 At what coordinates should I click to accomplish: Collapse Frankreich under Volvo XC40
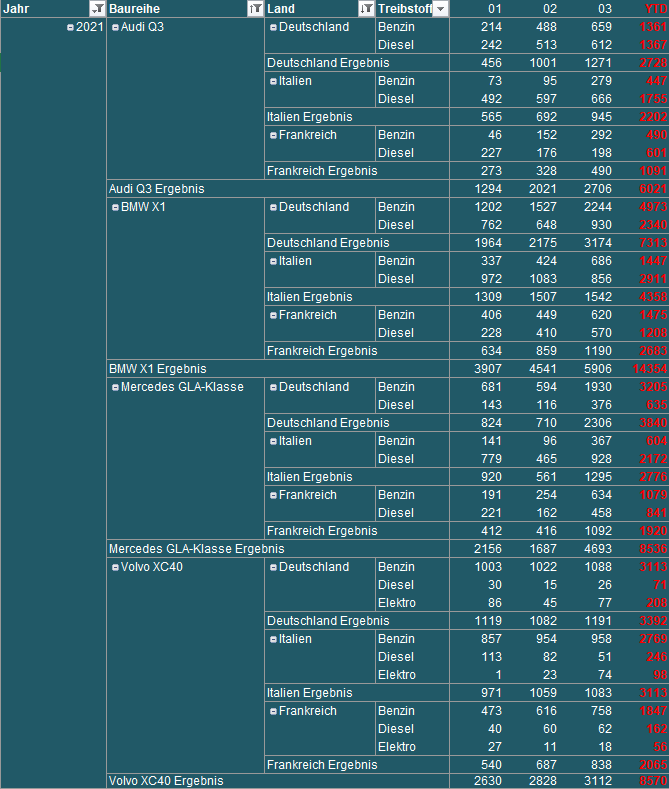click(x=273, y=712)
